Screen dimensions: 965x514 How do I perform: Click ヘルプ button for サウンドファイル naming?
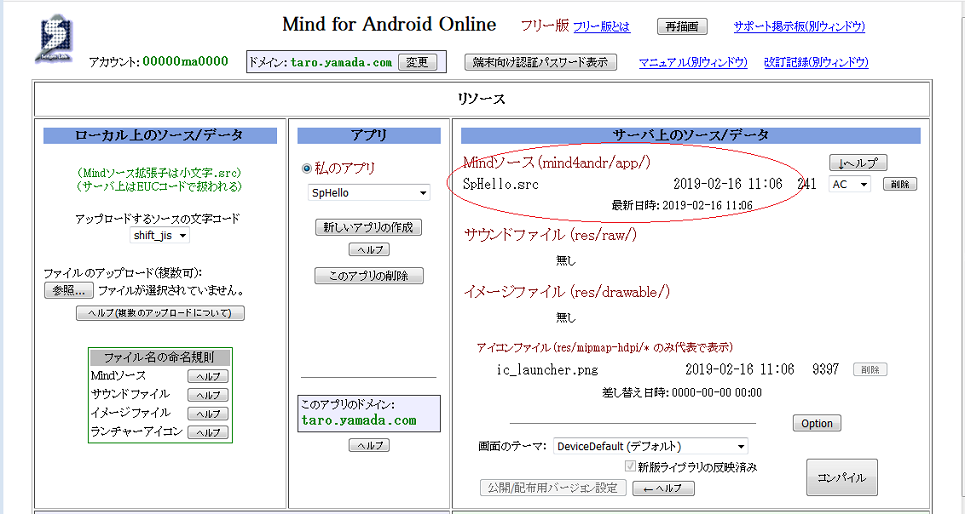pyautogui.click(x=208, y=395)
